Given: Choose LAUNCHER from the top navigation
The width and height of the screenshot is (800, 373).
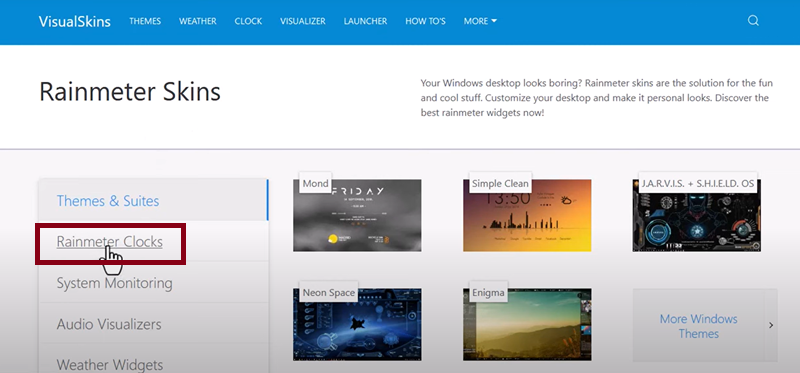Looking at the screenshot, I should pyautogui.click(x=365, y=21).
